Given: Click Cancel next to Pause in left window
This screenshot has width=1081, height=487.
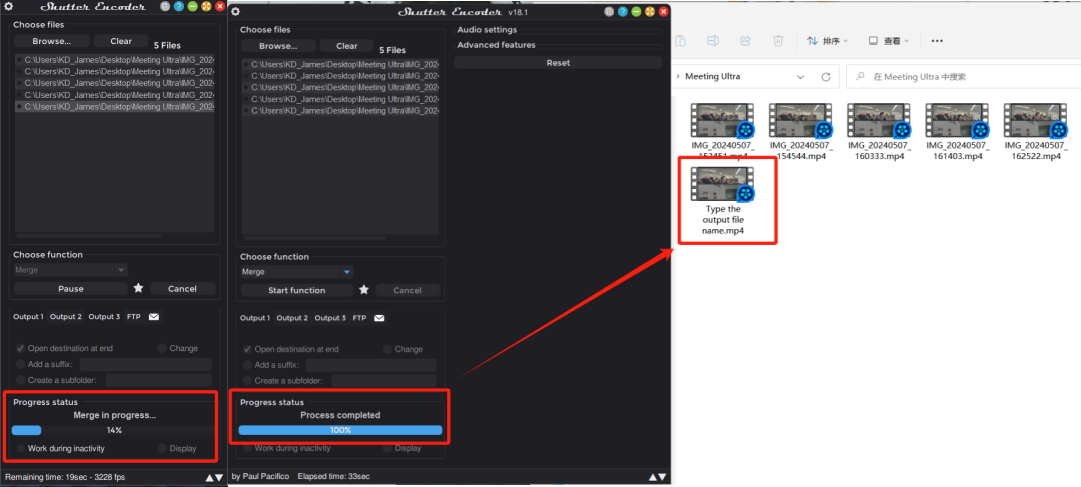Looking at the screenshot, I should [x=183, y=288].
